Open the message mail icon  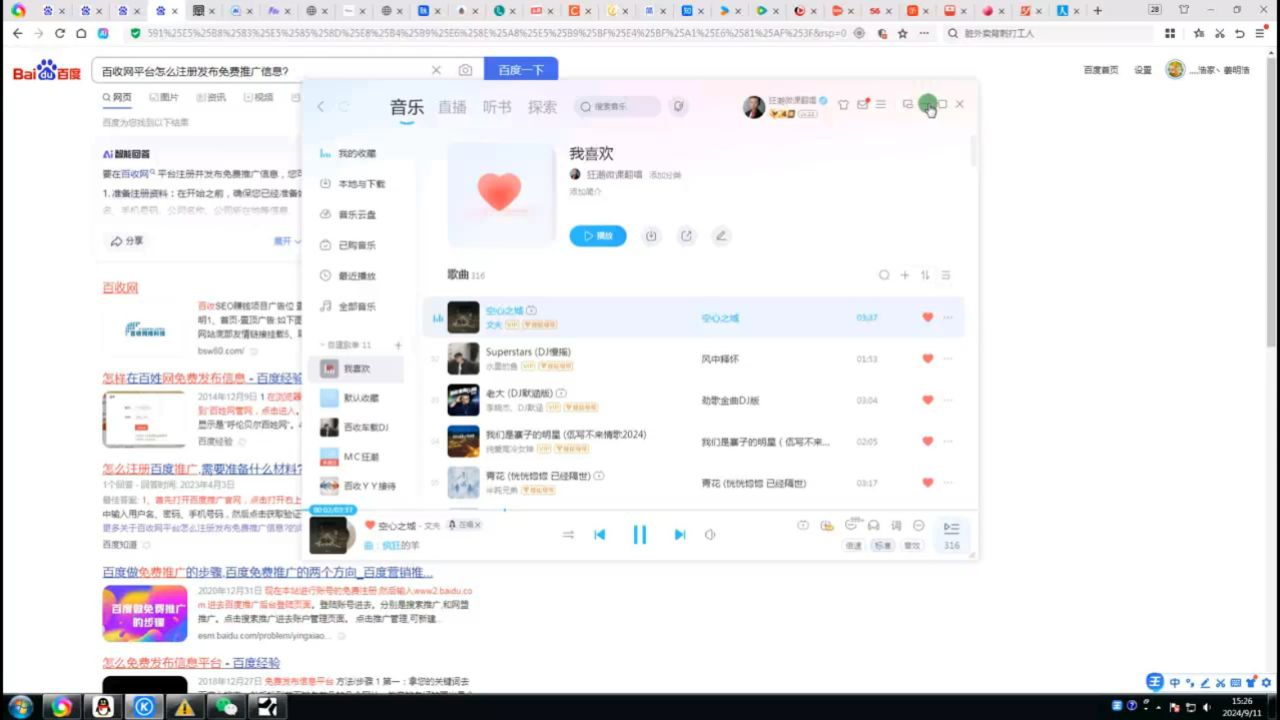(862, 104)
